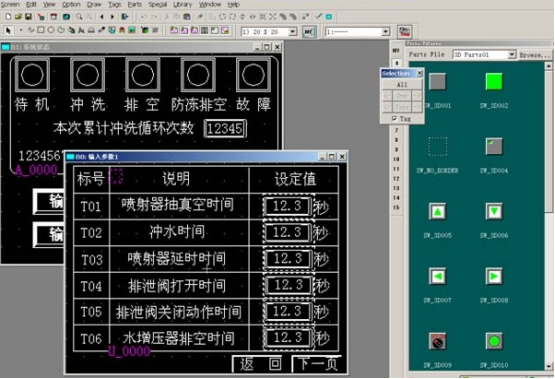Select the rectangle drawing tool
This screenshot has height=379, width=555.
point(41,30)
